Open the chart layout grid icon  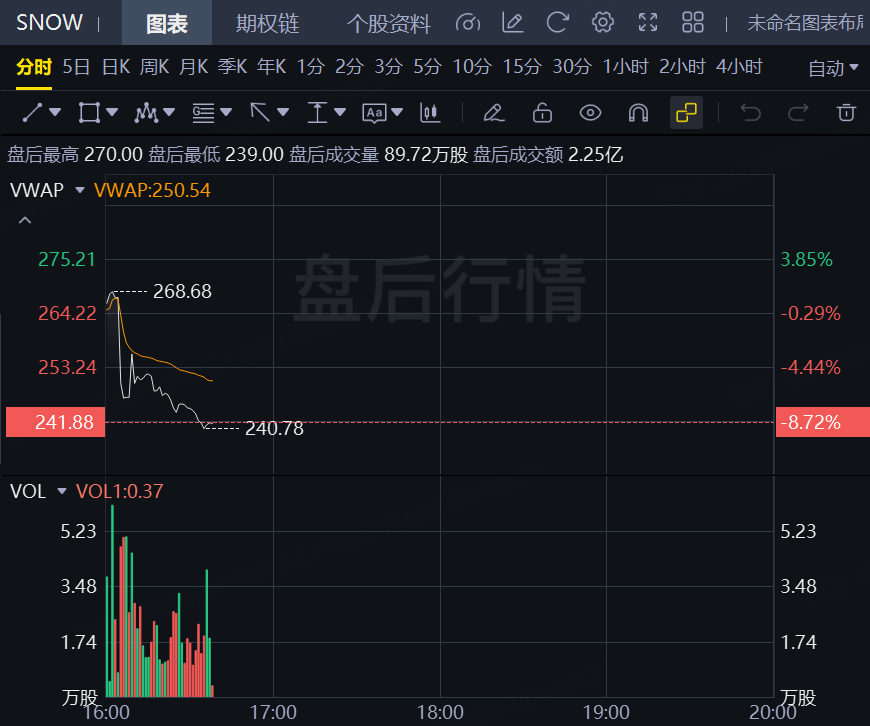click(693, 23)
